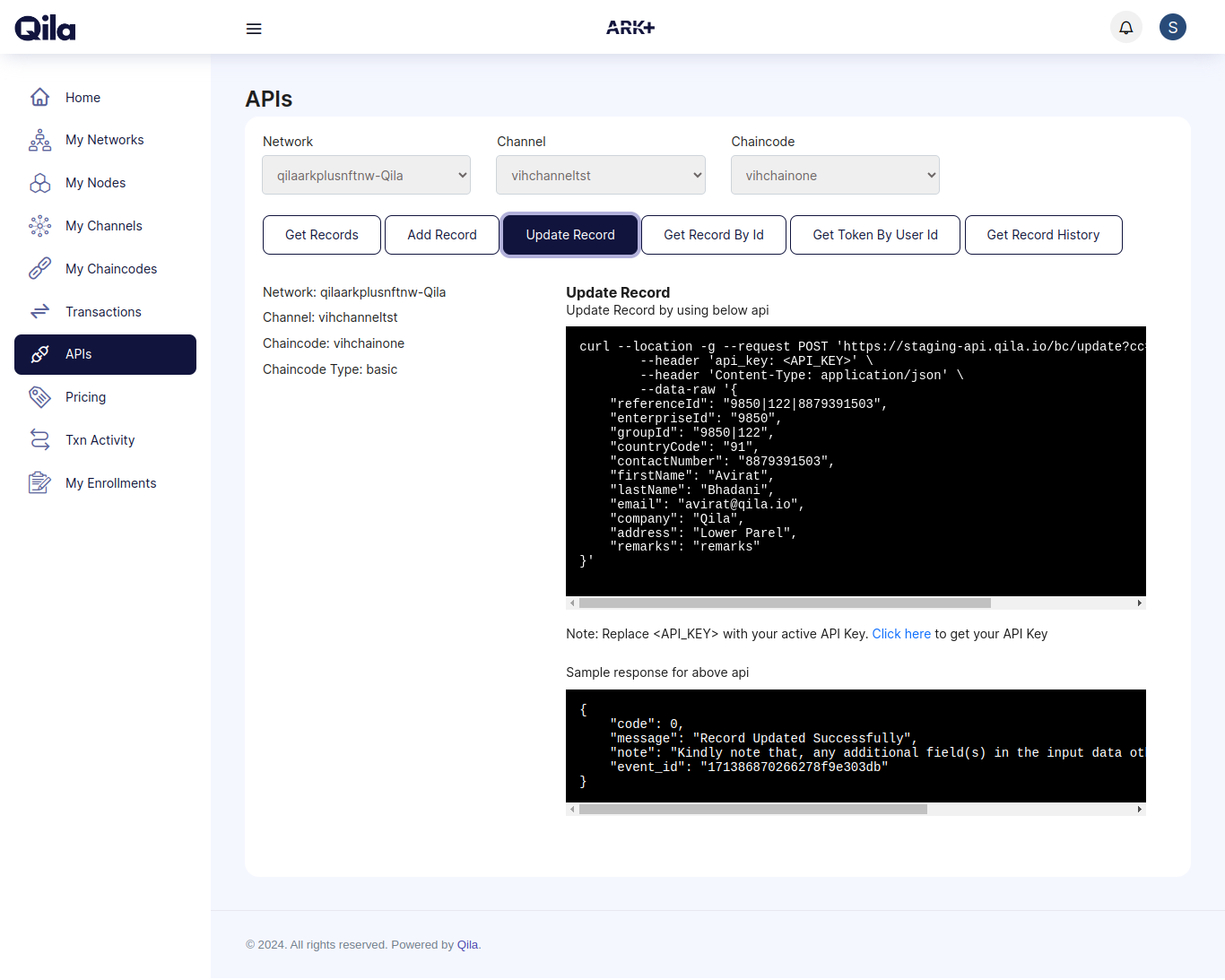The image size is (1225, 980).
Task: Click sample response horizontal scrollbar thumb
Action: coord(753,810)
